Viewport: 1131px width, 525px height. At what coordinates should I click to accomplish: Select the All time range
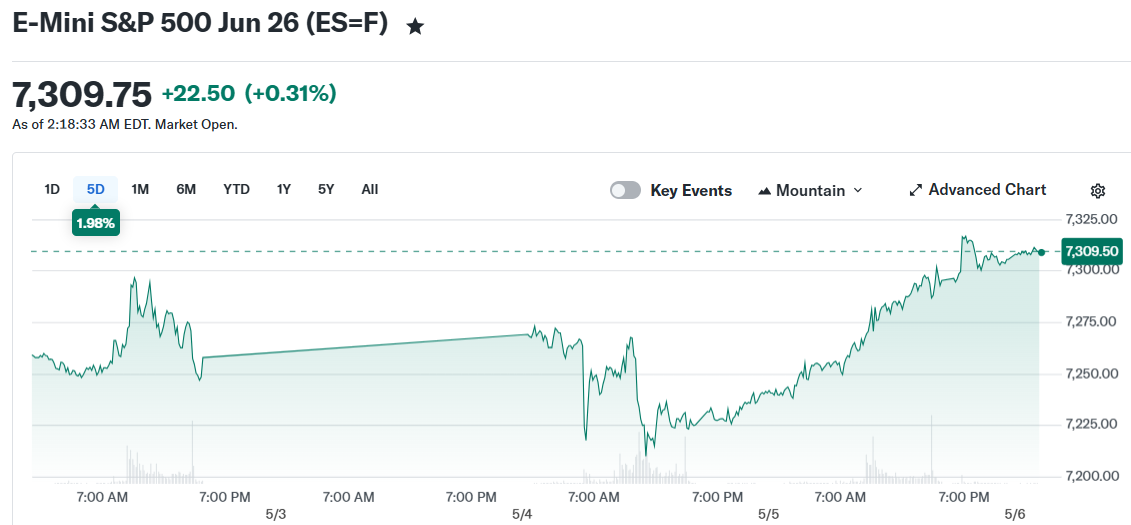click(370, 190)
